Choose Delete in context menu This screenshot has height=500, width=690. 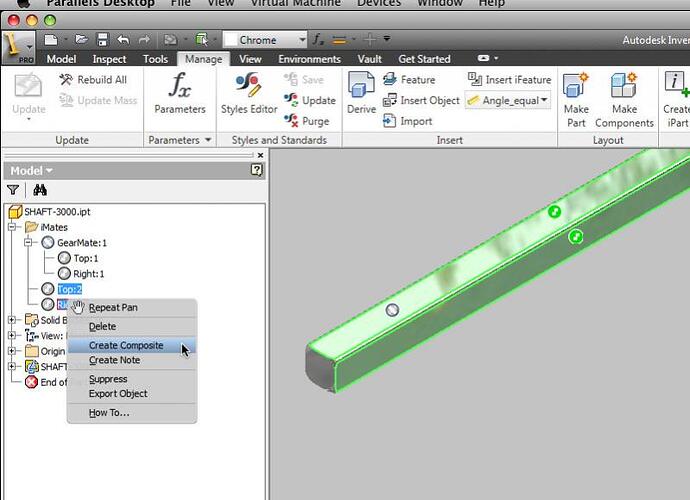click(132, 327)
